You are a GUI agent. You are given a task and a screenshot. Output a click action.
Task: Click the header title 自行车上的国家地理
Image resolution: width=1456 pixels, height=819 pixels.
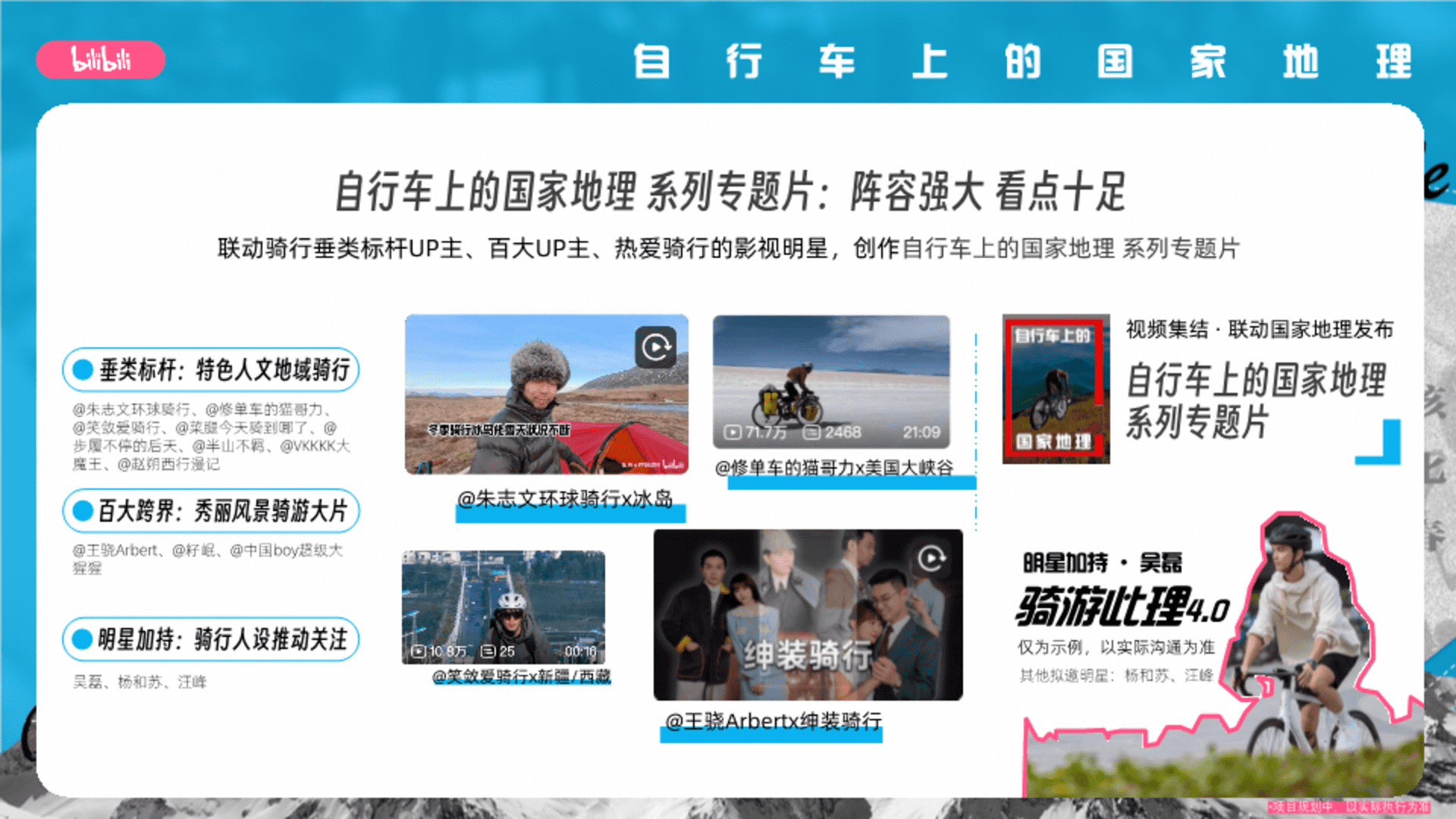(x=1023, y=61)
